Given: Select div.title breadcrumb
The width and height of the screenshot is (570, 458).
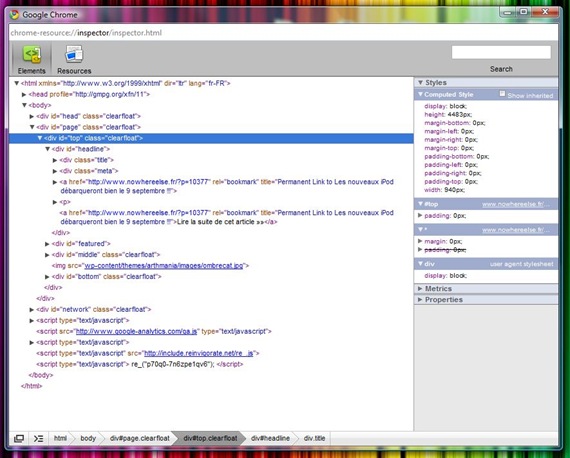Looking at the screenshot, I should click(x=314, y=438).
